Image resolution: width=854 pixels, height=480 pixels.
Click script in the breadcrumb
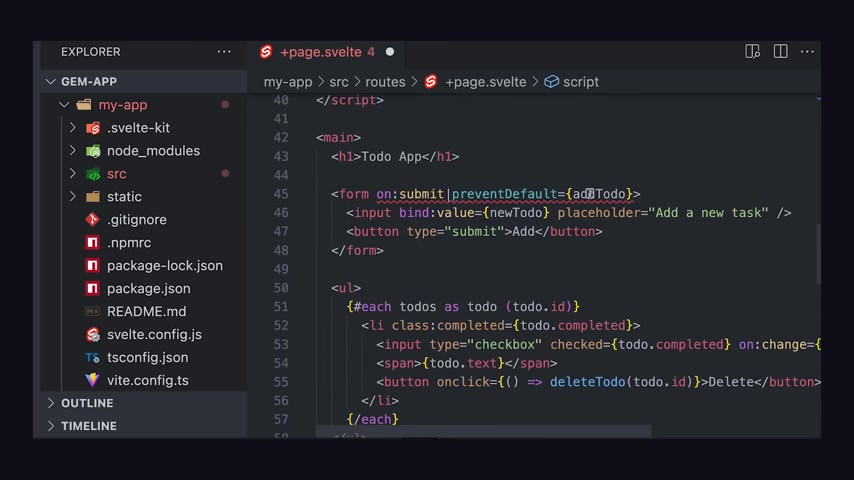click(x=581, y=82)
